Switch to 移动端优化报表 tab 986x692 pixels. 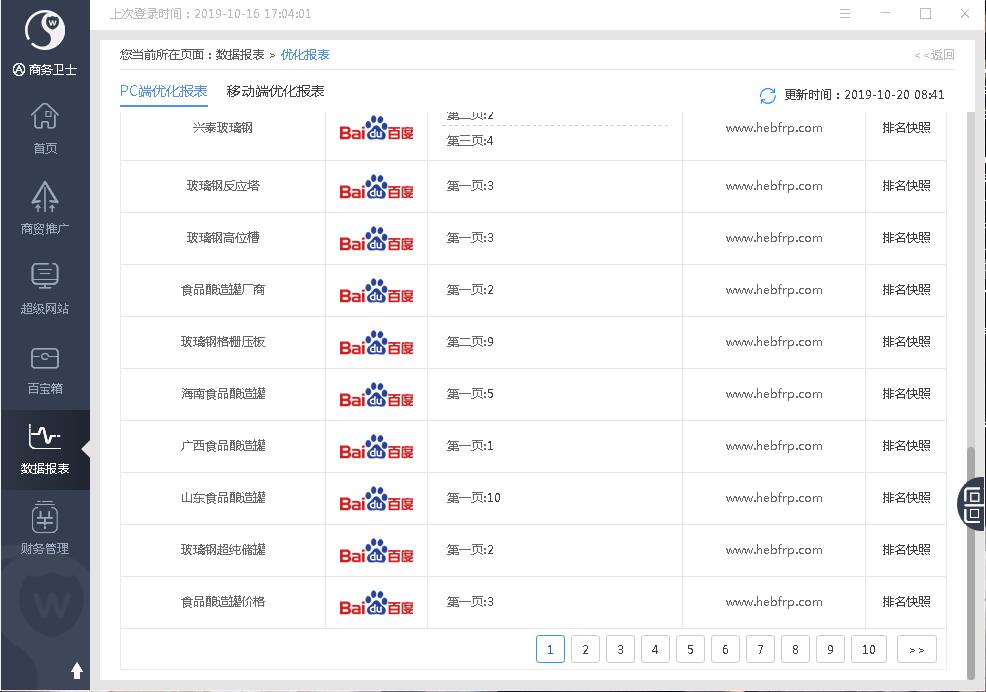pyautogui.click(x=275, y=91)
